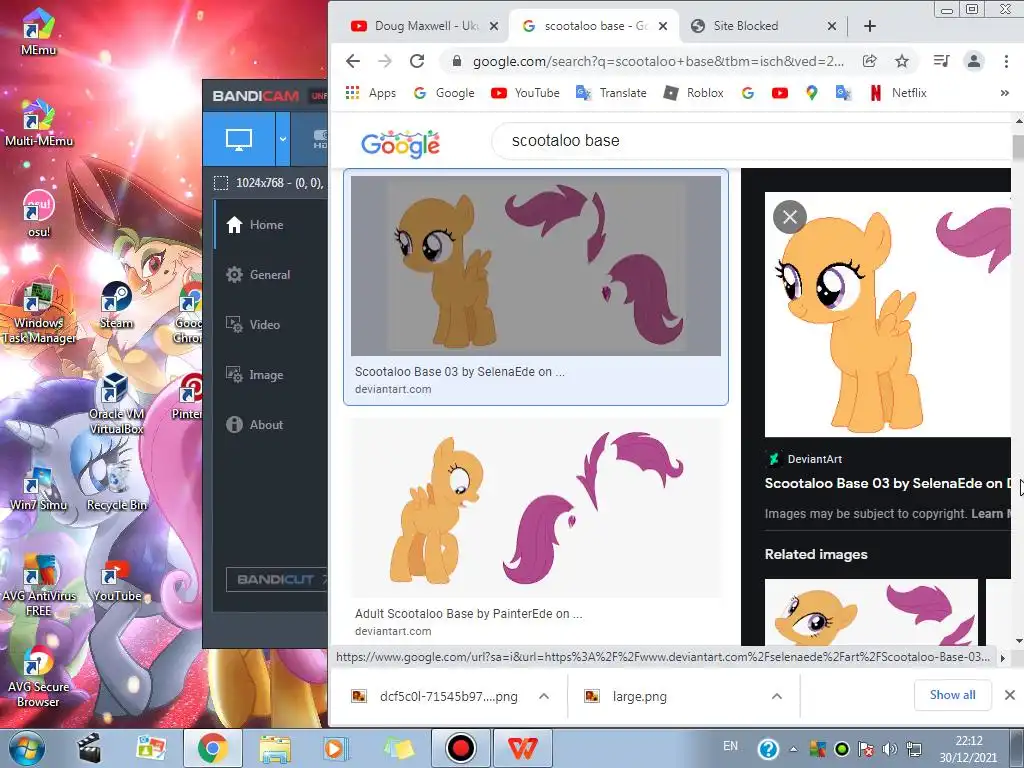Open Bandicam Image settings
Screen dimensions: 1024x768
click(254, 375)
